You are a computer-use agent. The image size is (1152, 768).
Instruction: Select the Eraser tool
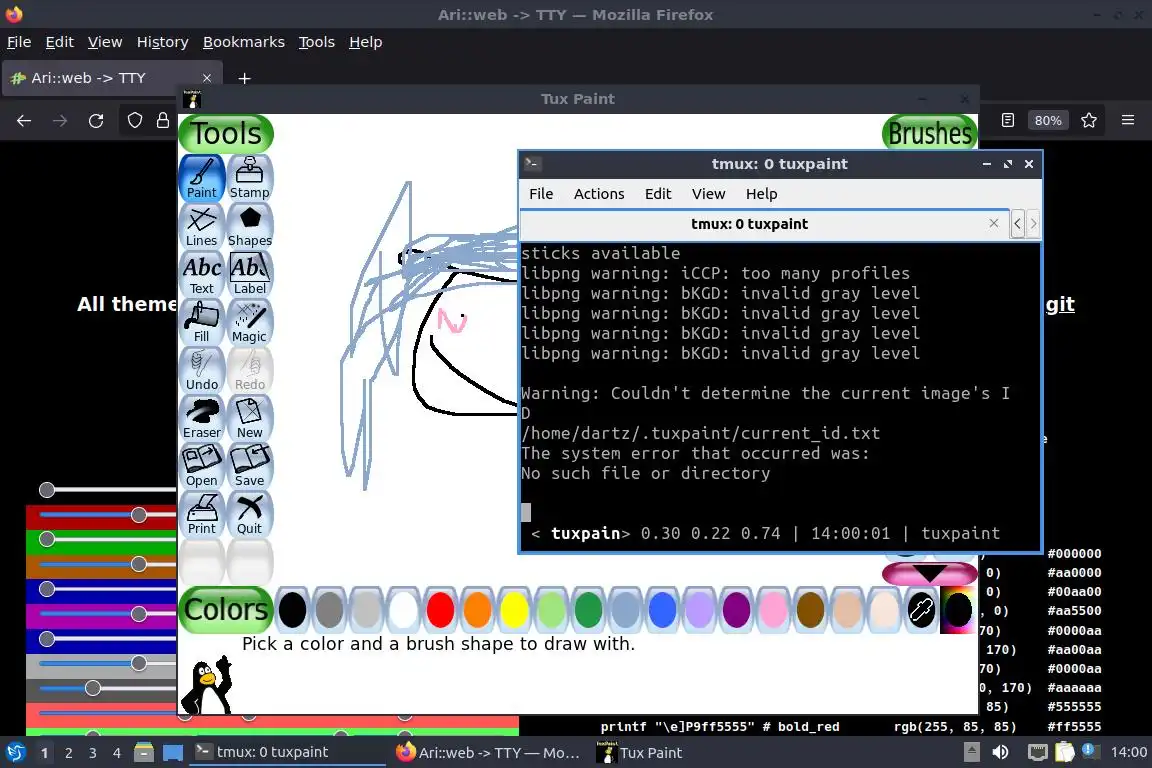[201, 417]
